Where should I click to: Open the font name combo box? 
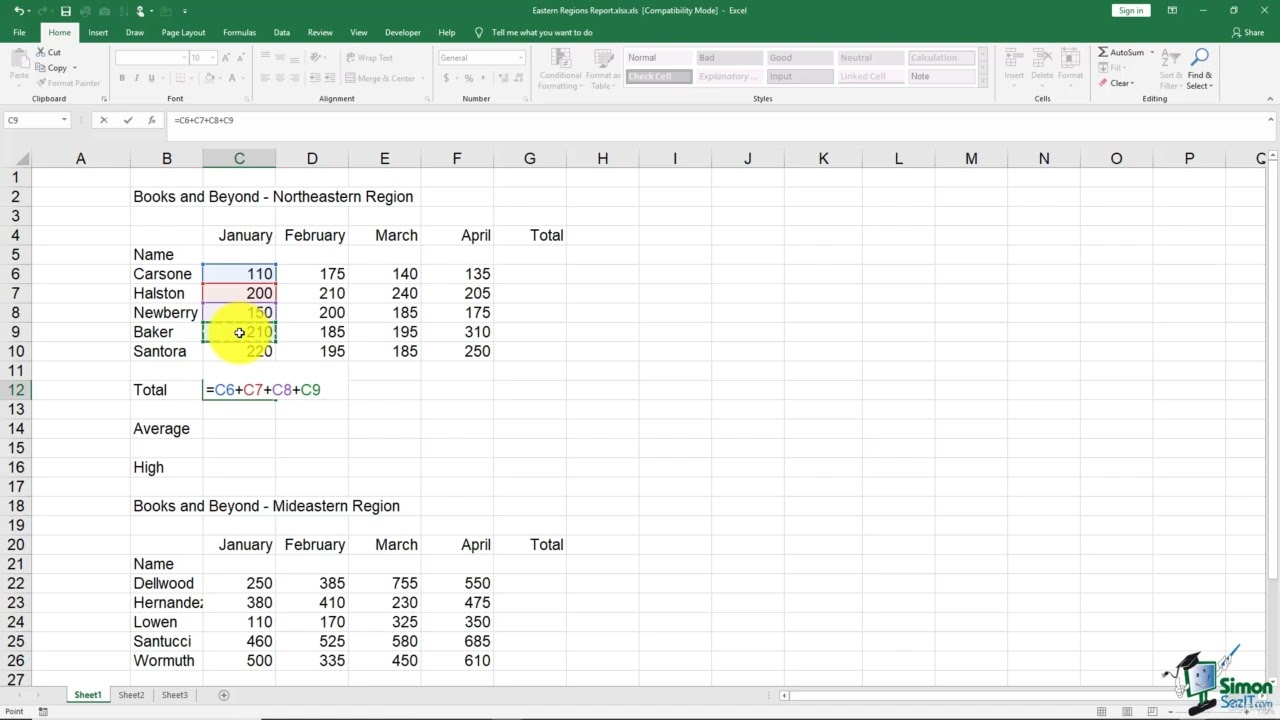[151, 58]
